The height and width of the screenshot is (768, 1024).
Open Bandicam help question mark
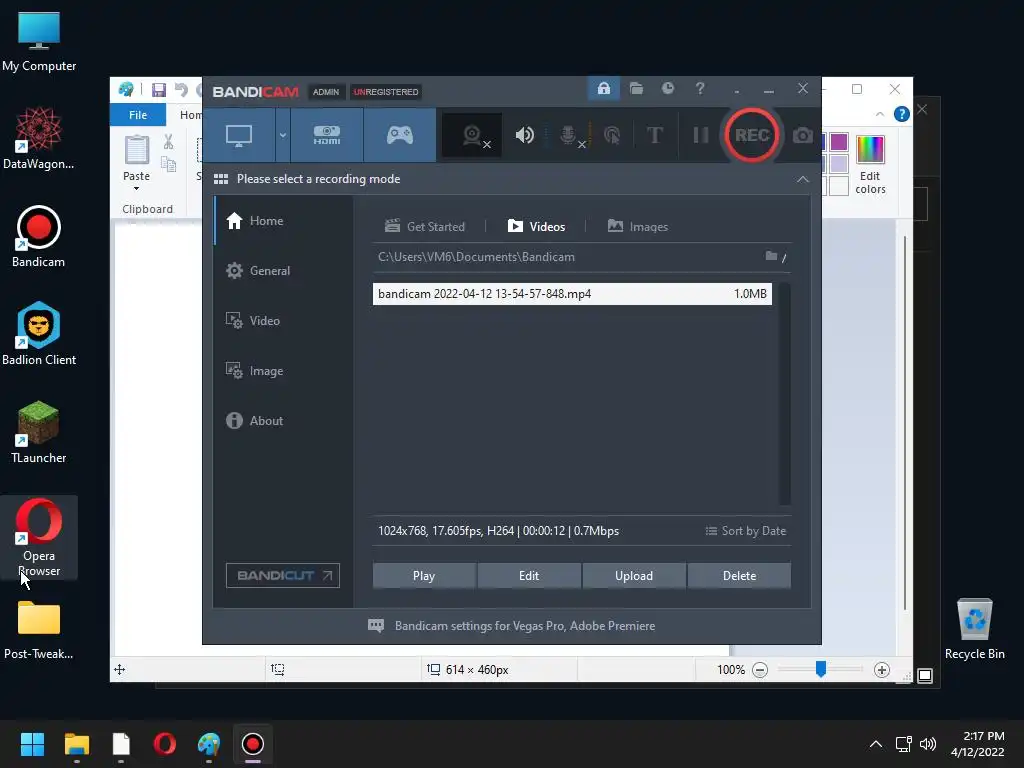click(x=700, y=88)
